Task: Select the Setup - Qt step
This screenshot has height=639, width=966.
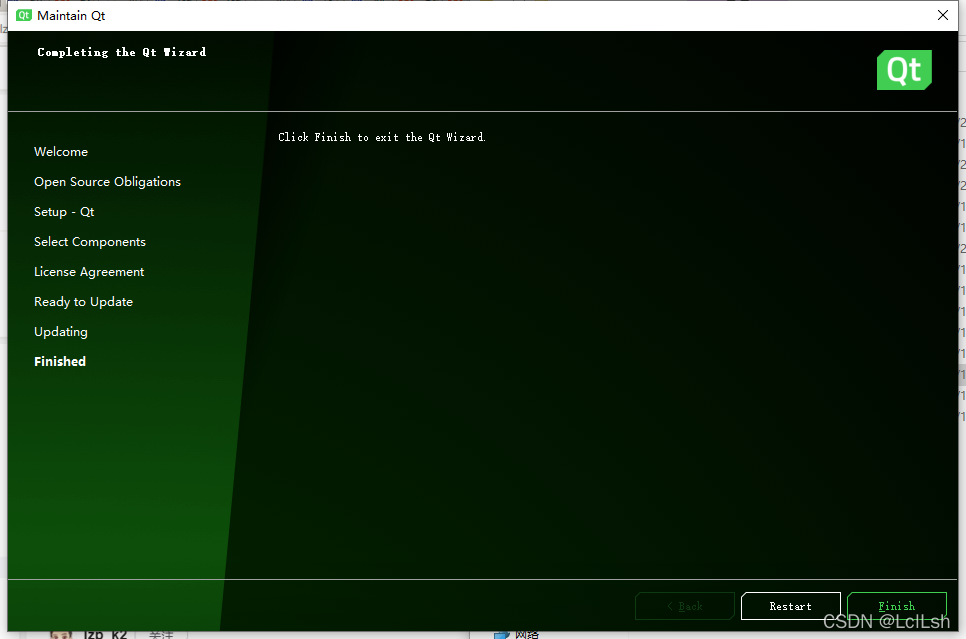Action: [x=64, y=212]
